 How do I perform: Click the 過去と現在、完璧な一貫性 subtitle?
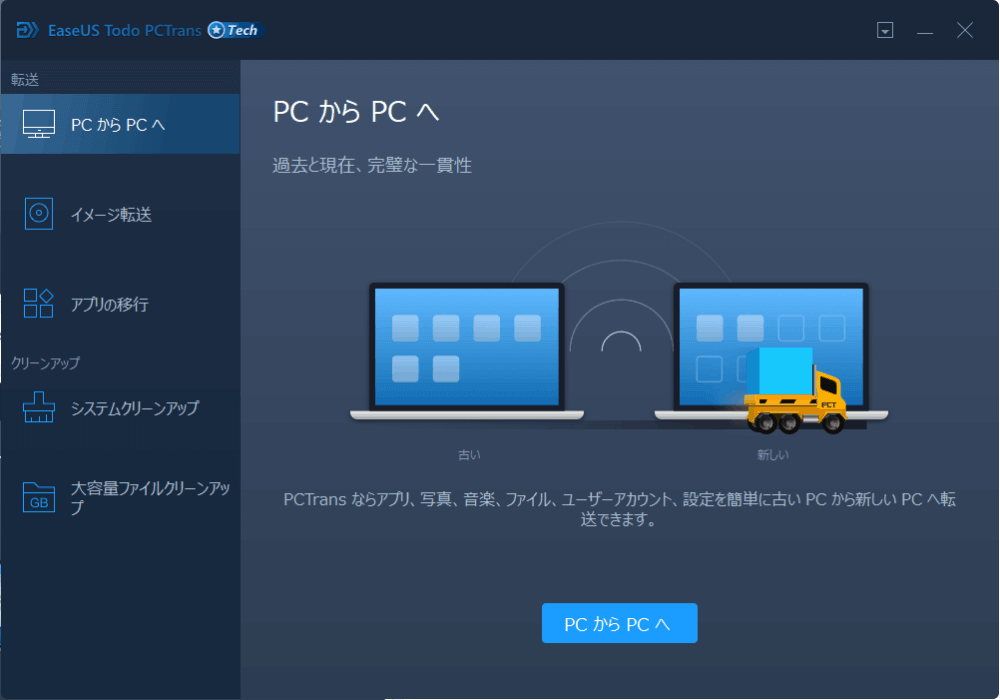click(372, 165)
